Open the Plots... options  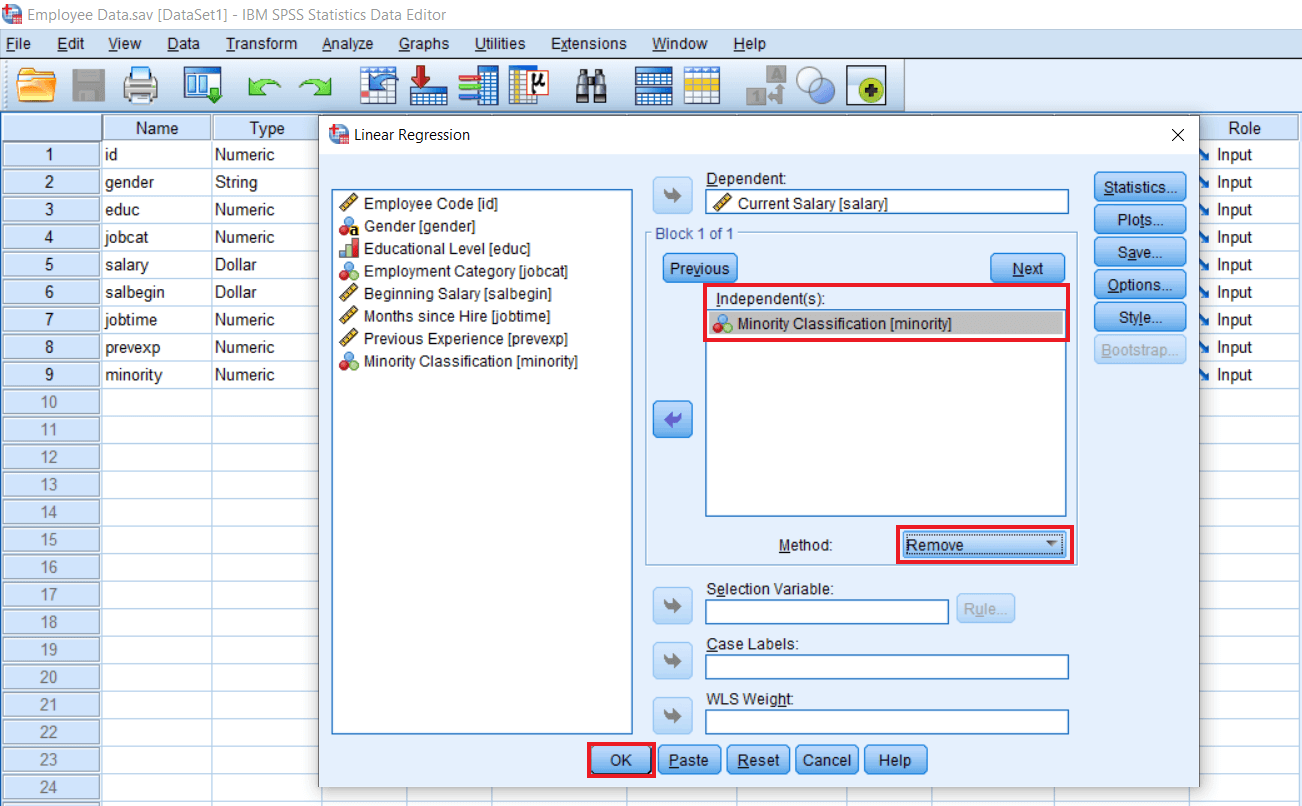click(x=1140, y=220)
